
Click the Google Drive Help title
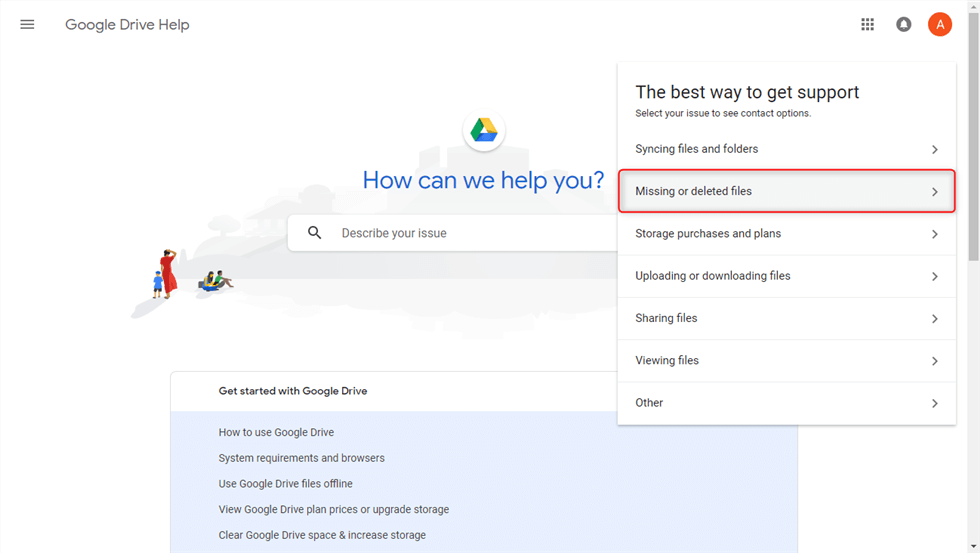(x=127, y=25)
